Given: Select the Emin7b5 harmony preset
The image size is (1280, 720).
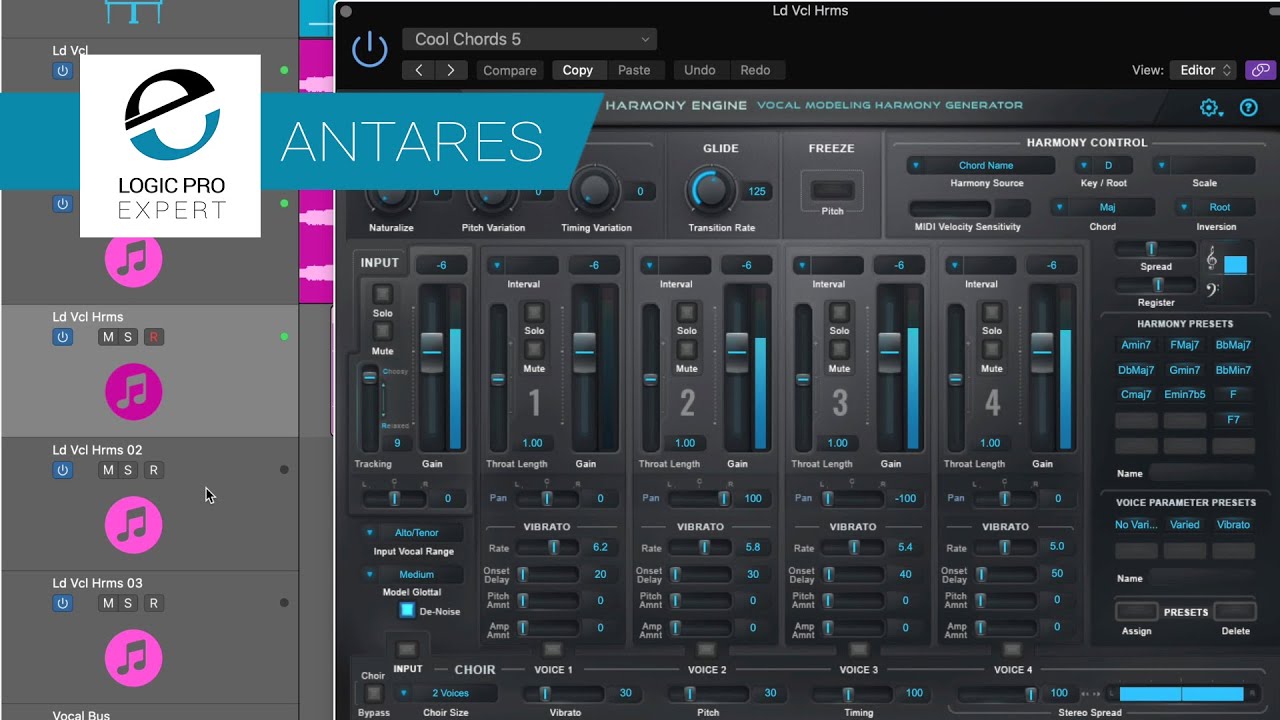Looking at the screenshot, I should pyautogui.click(x=1184, y=394).
